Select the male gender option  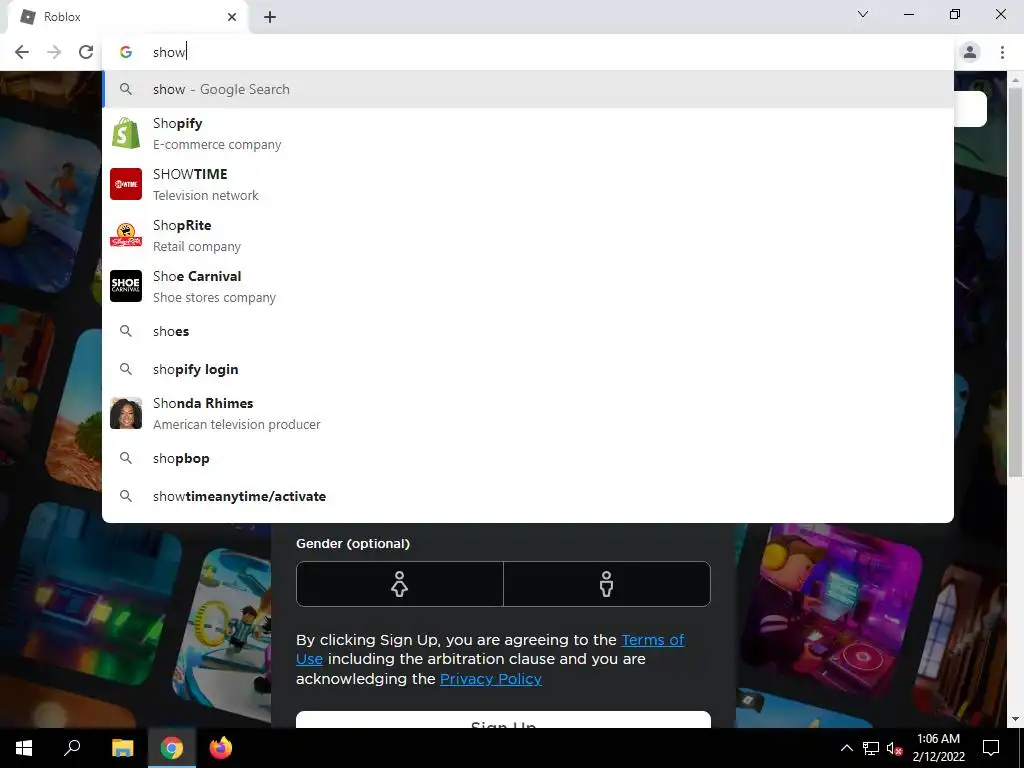pos(607,584)
